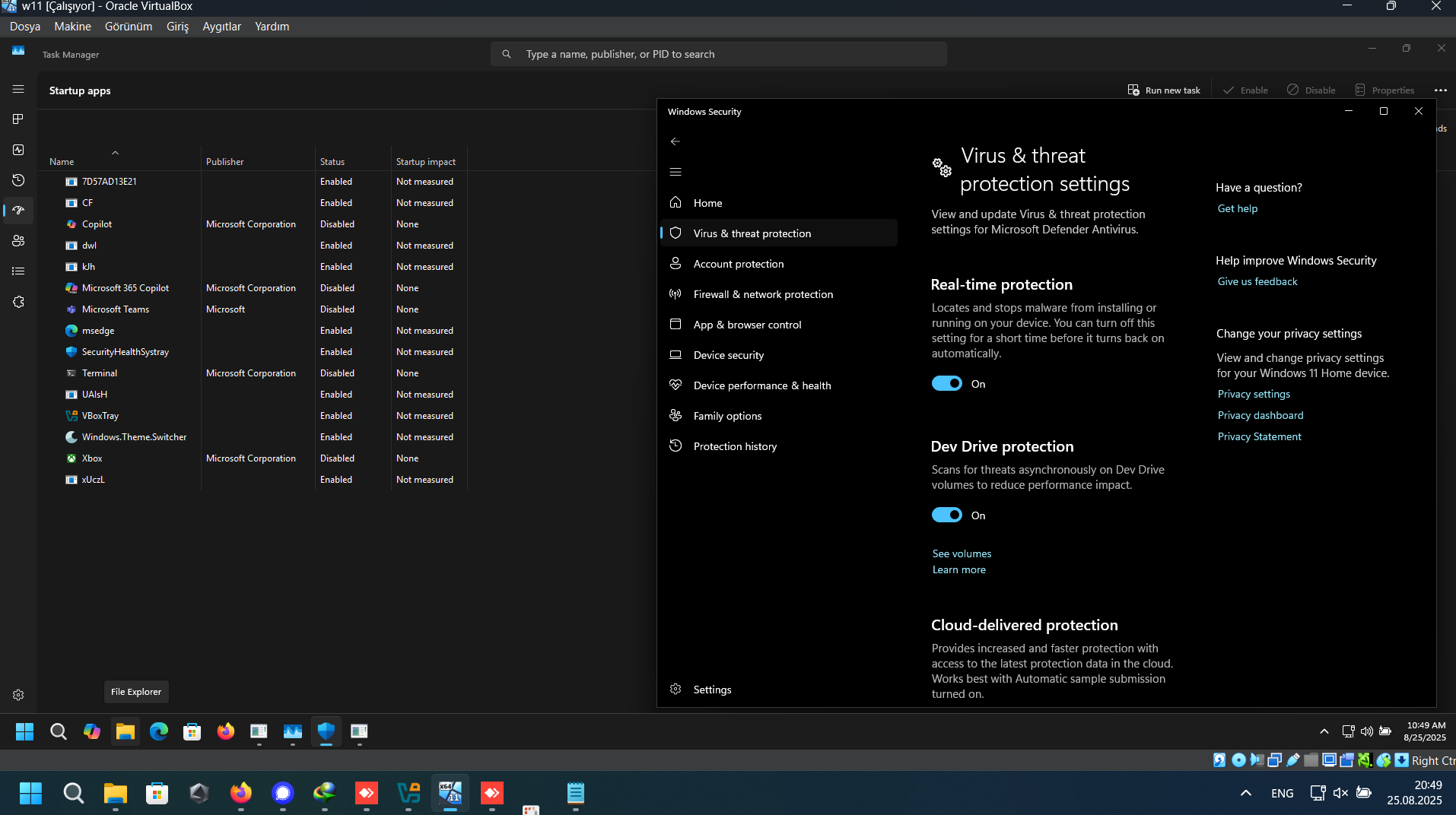Open Microsoft Store on guest taskbar

pyautogui.click(x=192, y=731)
